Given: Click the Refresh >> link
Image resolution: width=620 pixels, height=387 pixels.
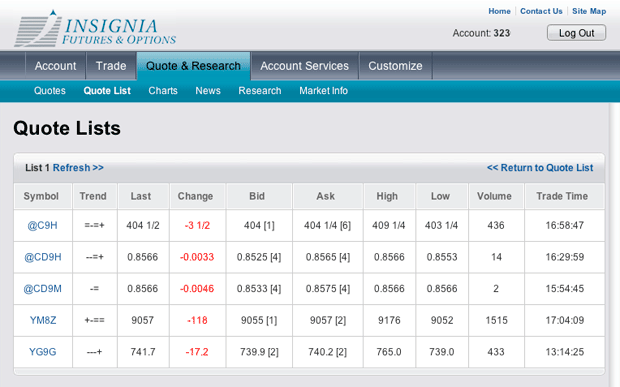Looking at the screenshot, I should 78,168.
